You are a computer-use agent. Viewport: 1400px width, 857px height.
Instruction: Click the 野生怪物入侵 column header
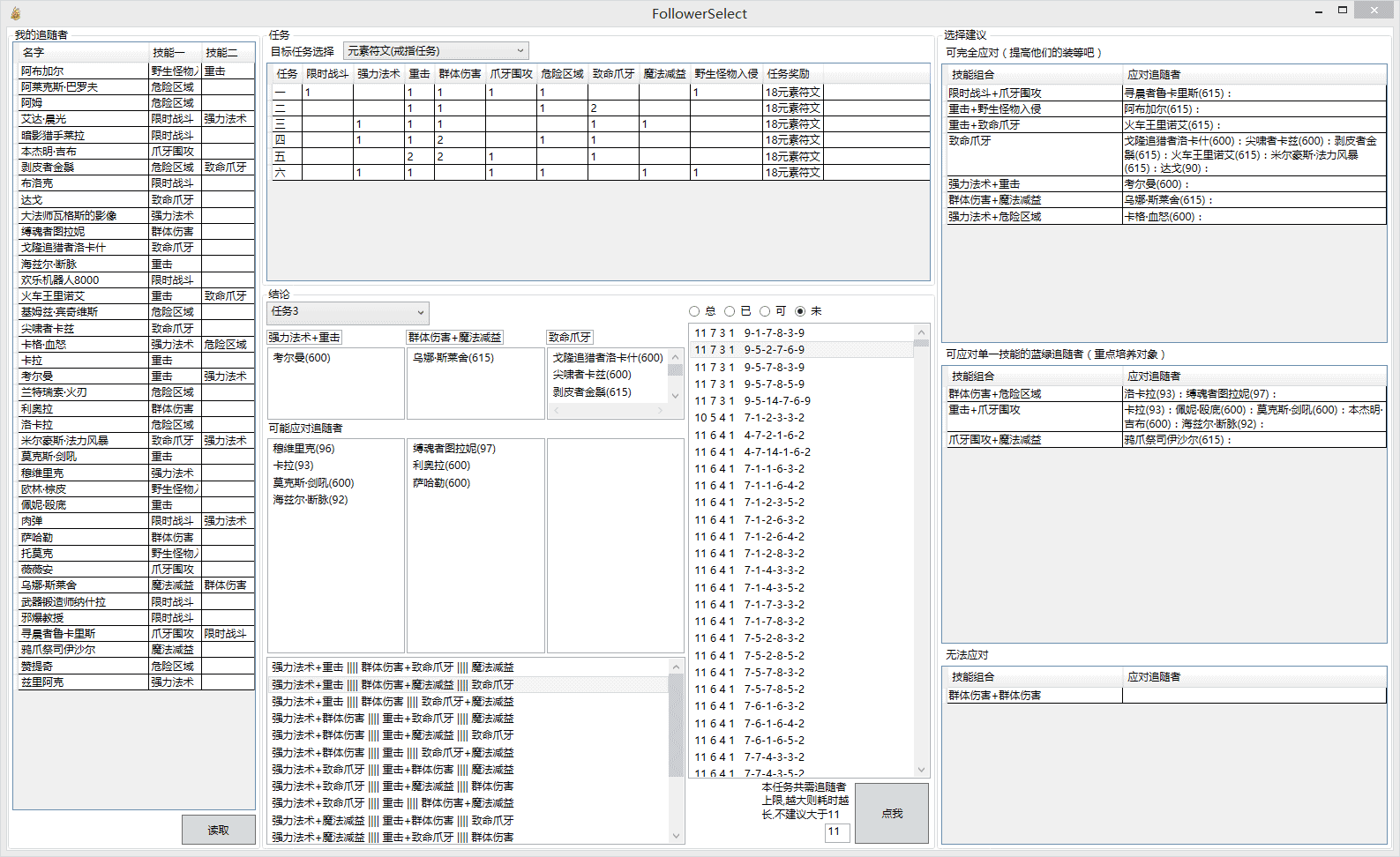click(x=726, y=74)
